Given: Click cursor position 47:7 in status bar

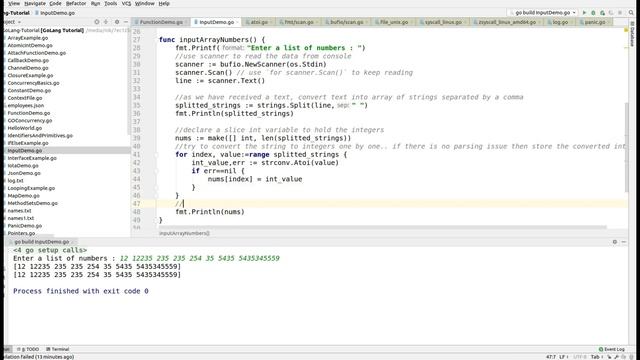Looking at the screenshot, I should click(x=551, y=357).
